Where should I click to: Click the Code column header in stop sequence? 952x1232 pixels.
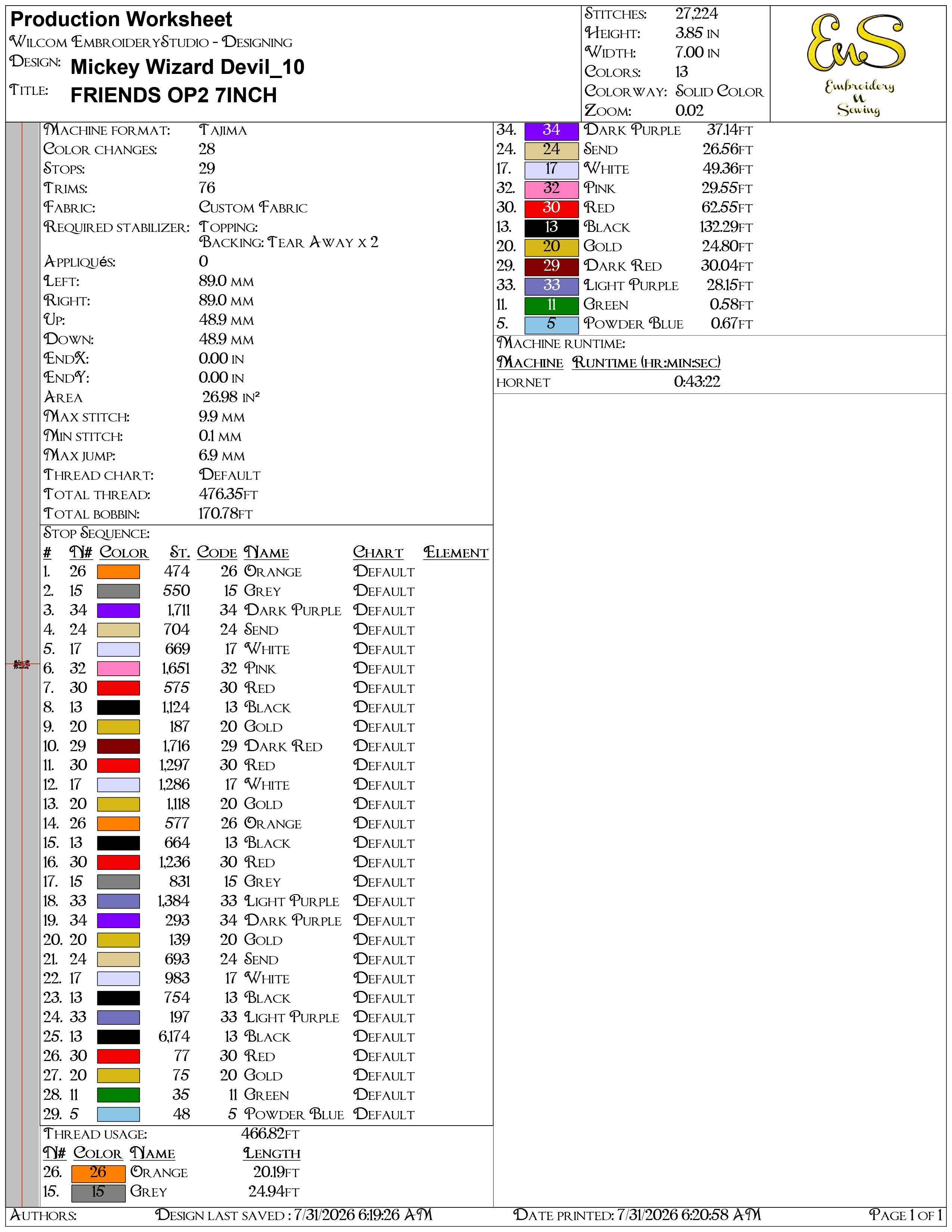click(217, 553)
